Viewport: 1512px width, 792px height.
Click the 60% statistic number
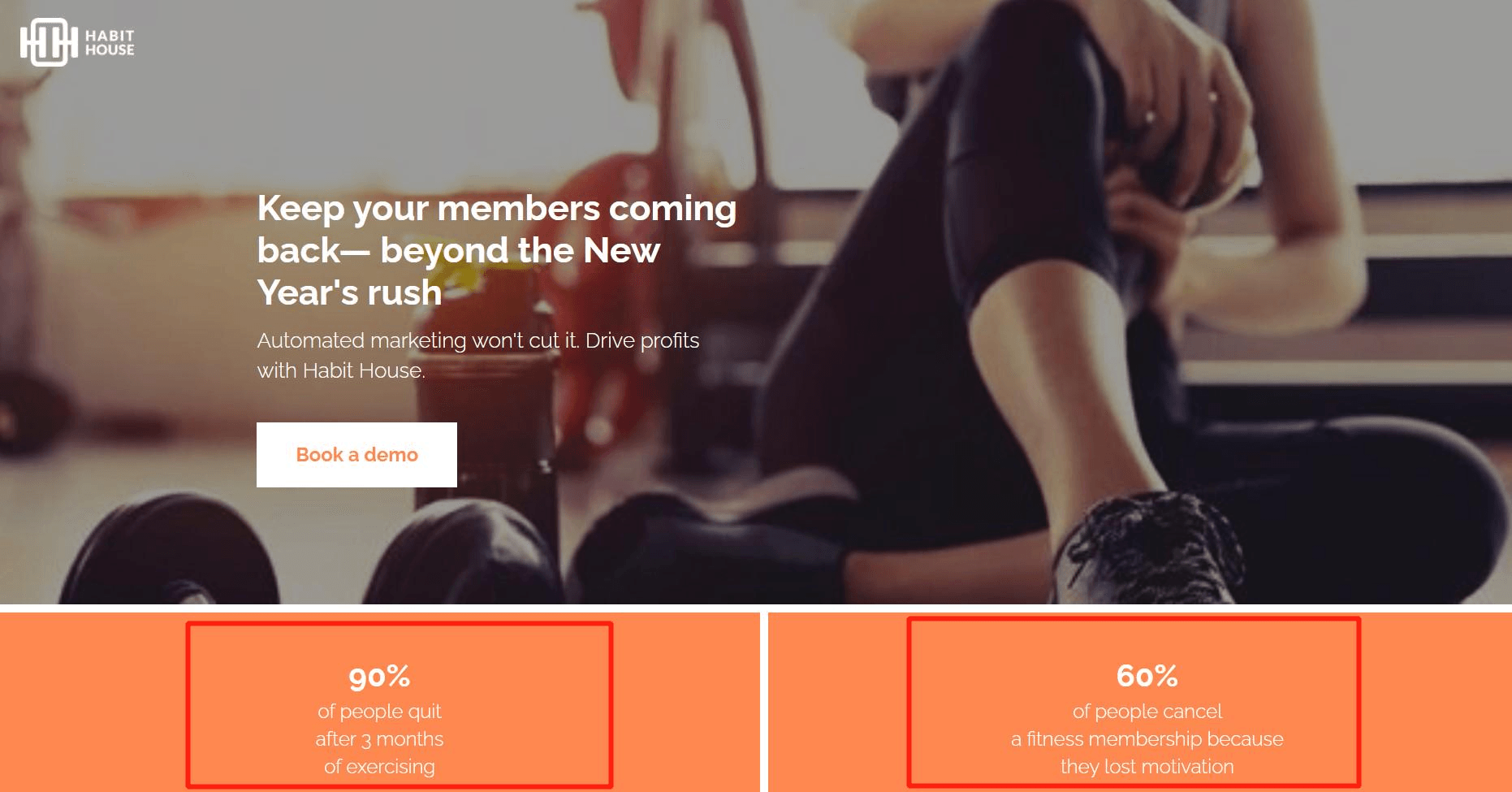pyautogui.click(x=1147, y=676)
